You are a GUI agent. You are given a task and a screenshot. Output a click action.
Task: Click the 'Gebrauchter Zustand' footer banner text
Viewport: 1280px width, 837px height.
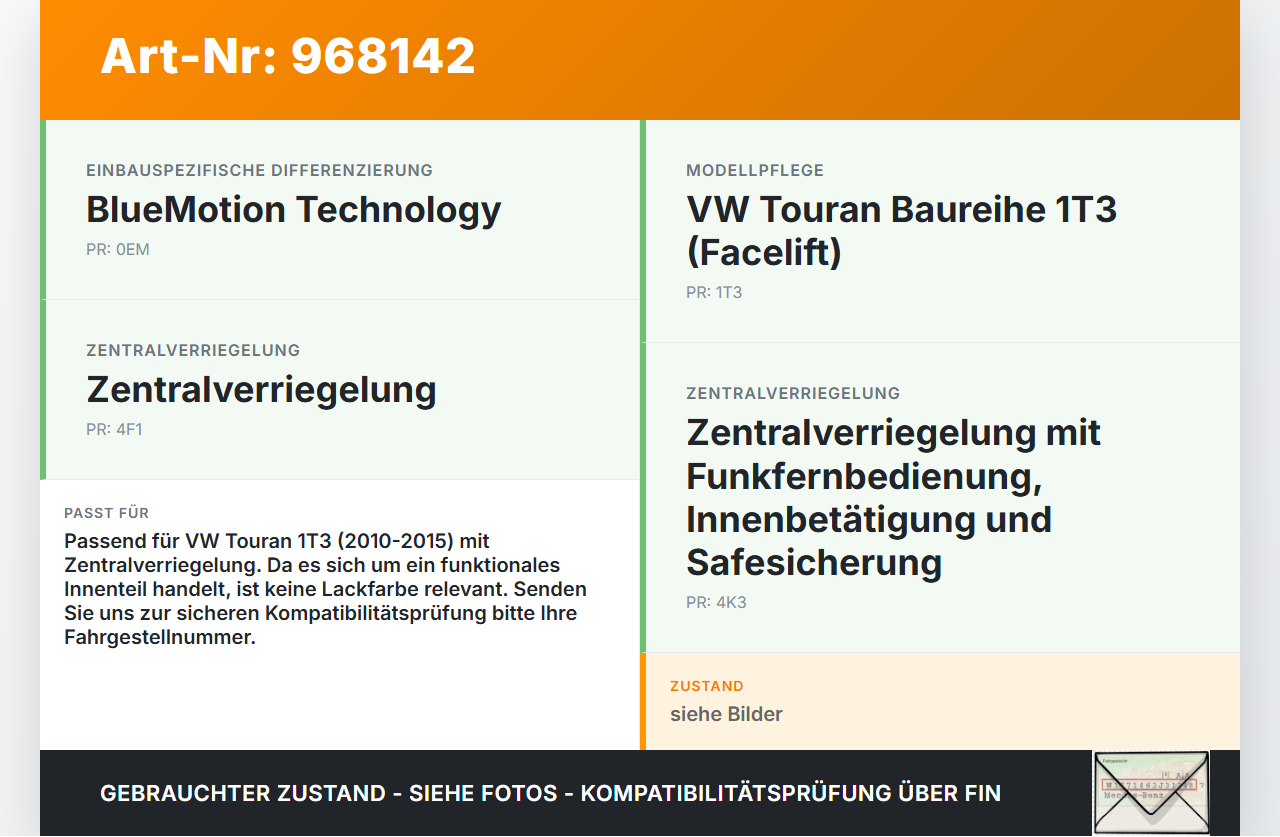[x=550, y=793]
